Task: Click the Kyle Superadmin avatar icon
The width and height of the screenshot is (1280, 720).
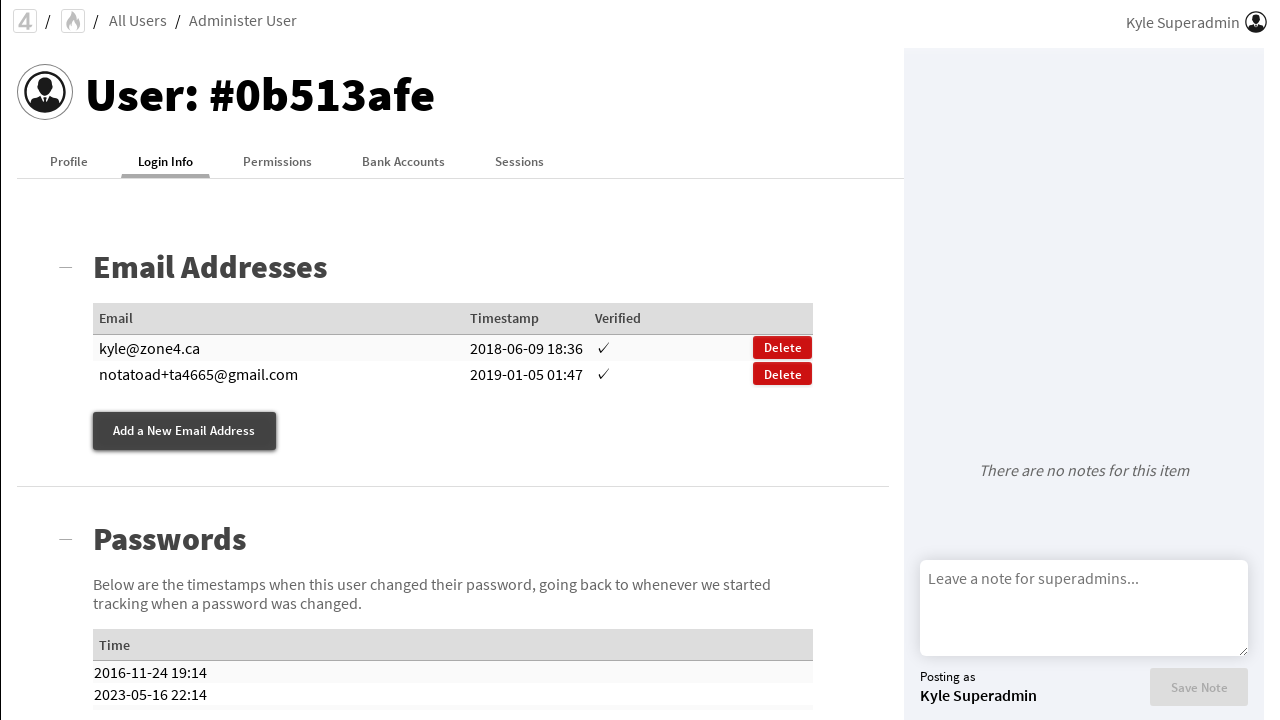Action: click(x=1256, y=22)
